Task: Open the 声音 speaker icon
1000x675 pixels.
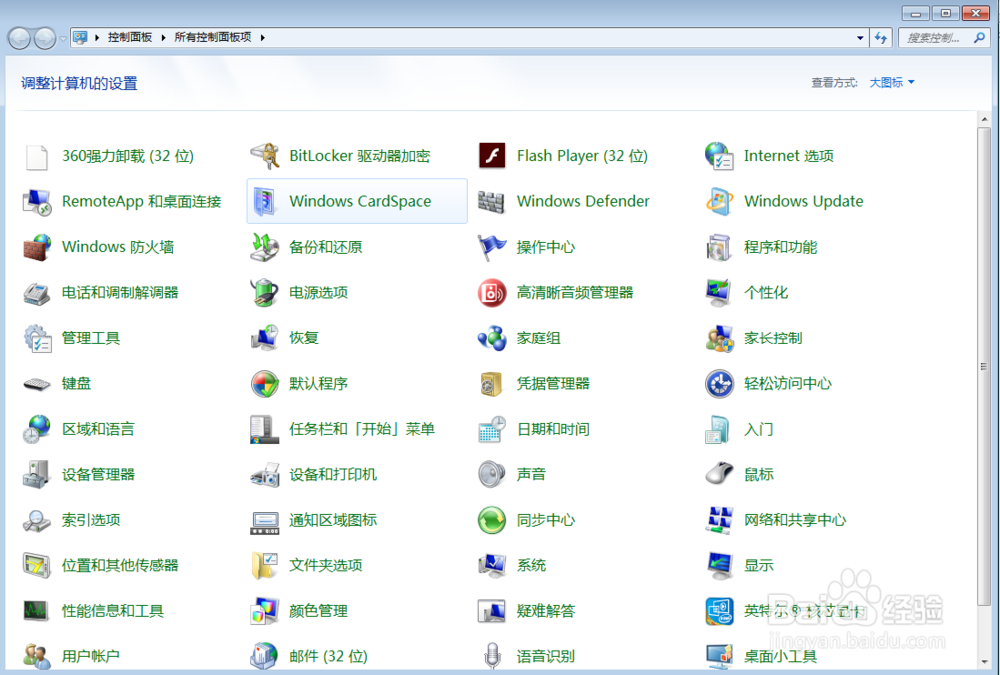Action: 492,475
